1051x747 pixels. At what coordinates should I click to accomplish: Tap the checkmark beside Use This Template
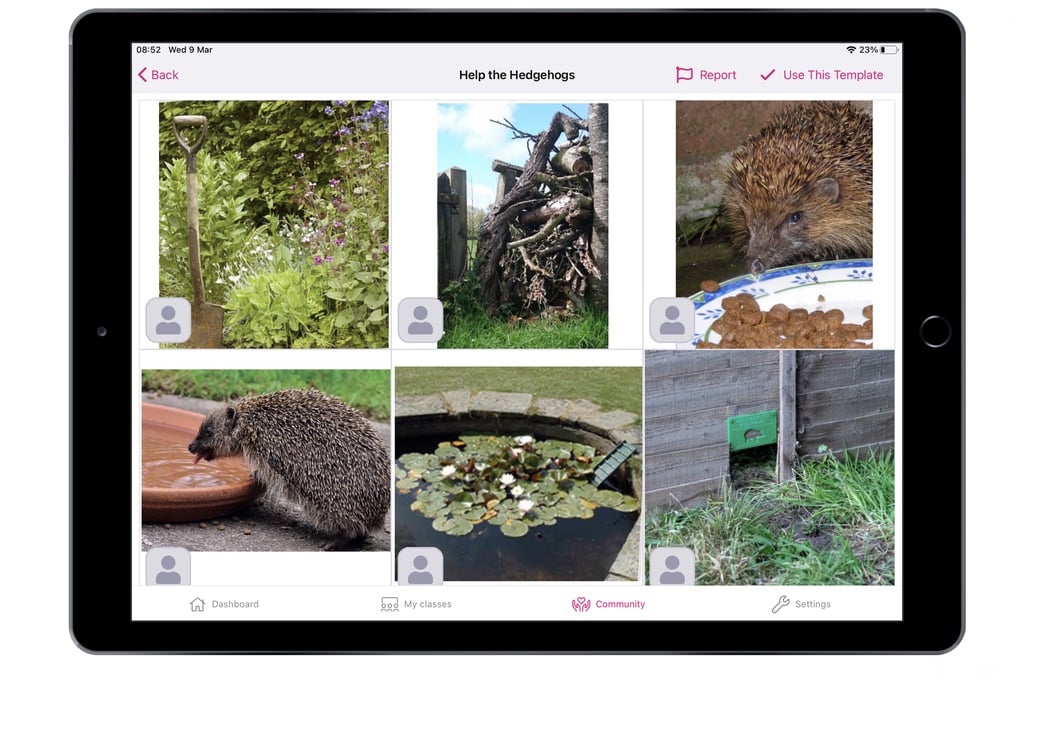768,74
